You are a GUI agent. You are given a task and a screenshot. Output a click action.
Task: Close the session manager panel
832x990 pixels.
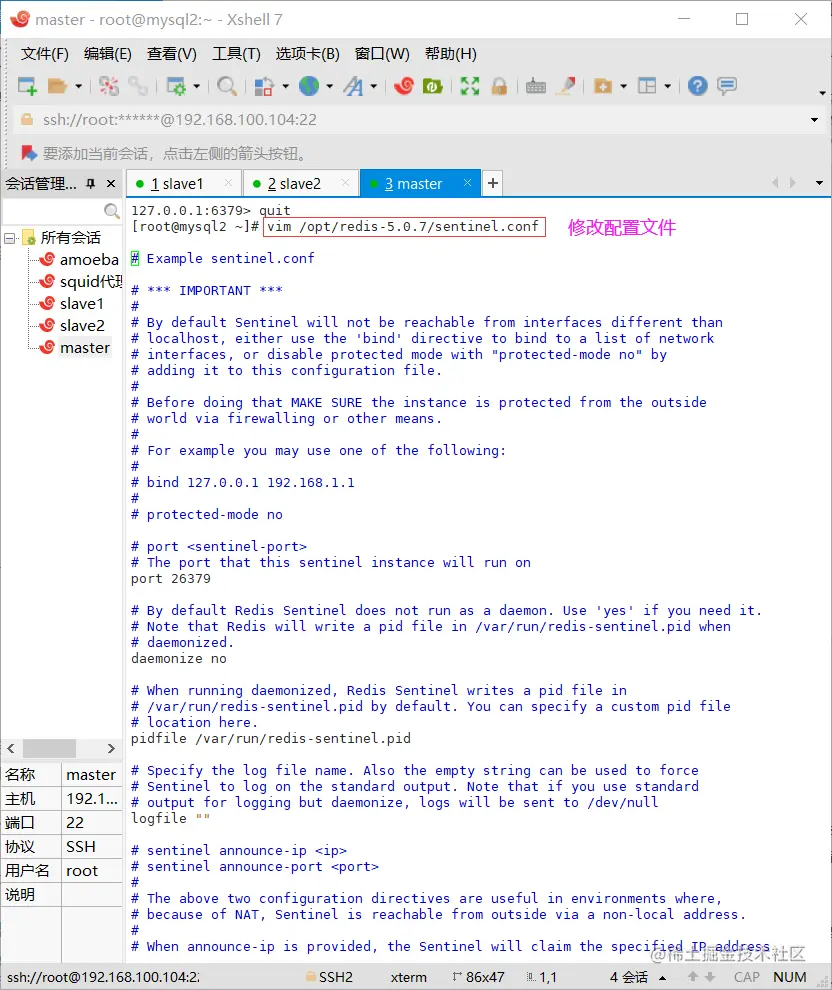(111, 184)
